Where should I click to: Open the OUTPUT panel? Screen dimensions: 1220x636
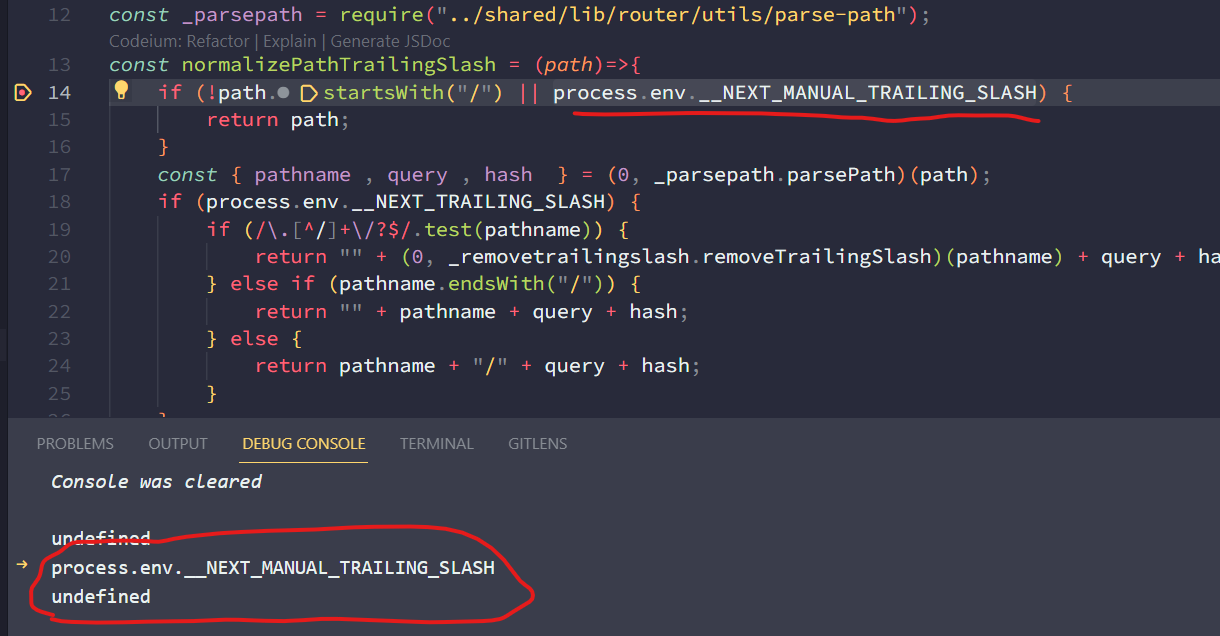pyautogui.click(x=177, y=443)
